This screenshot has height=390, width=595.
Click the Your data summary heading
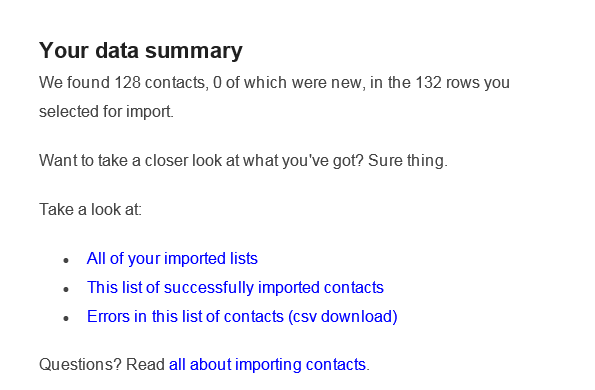pyautogui.click(x=141, y=50)
